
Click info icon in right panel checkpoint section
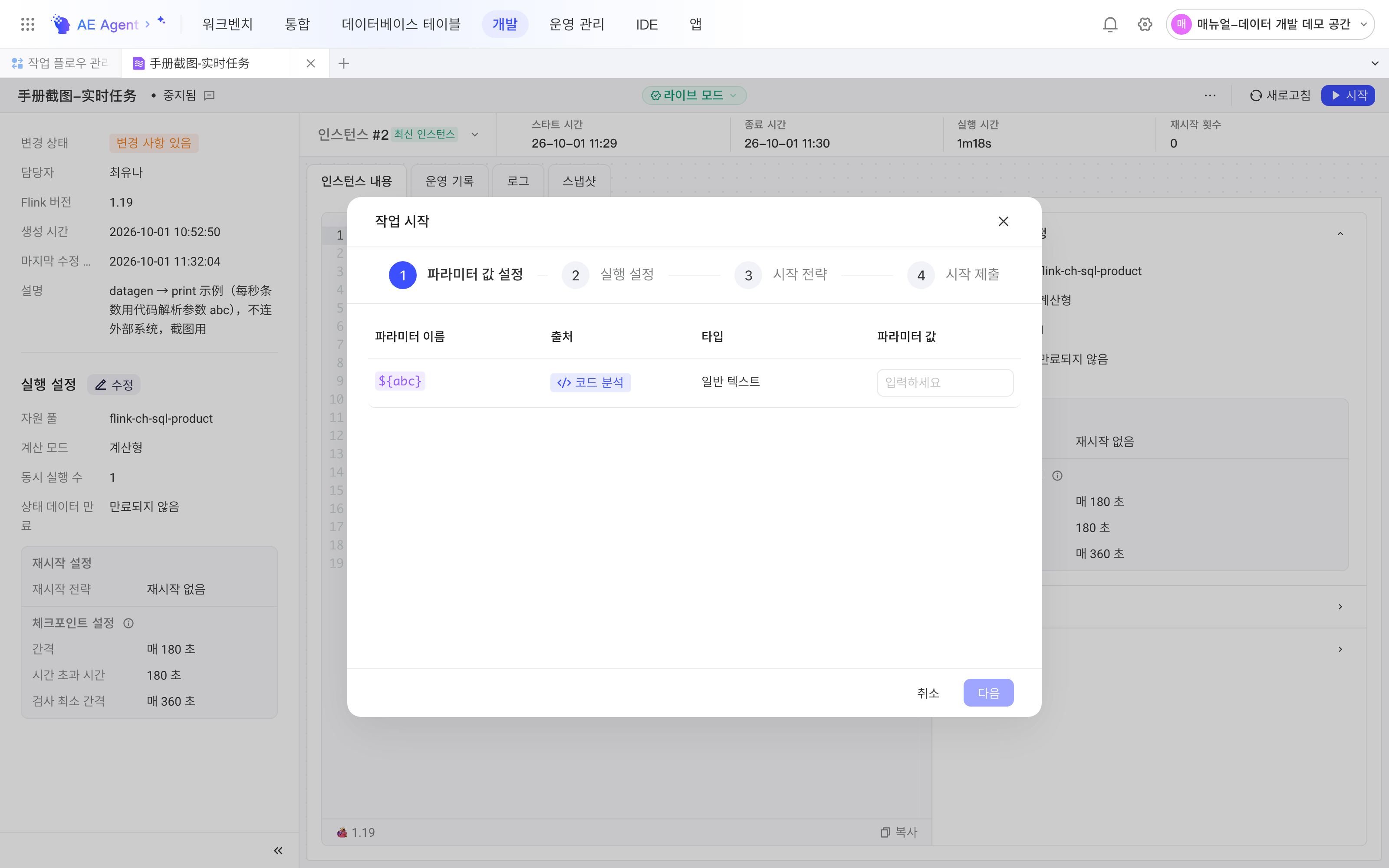(x=1057, y=476)
